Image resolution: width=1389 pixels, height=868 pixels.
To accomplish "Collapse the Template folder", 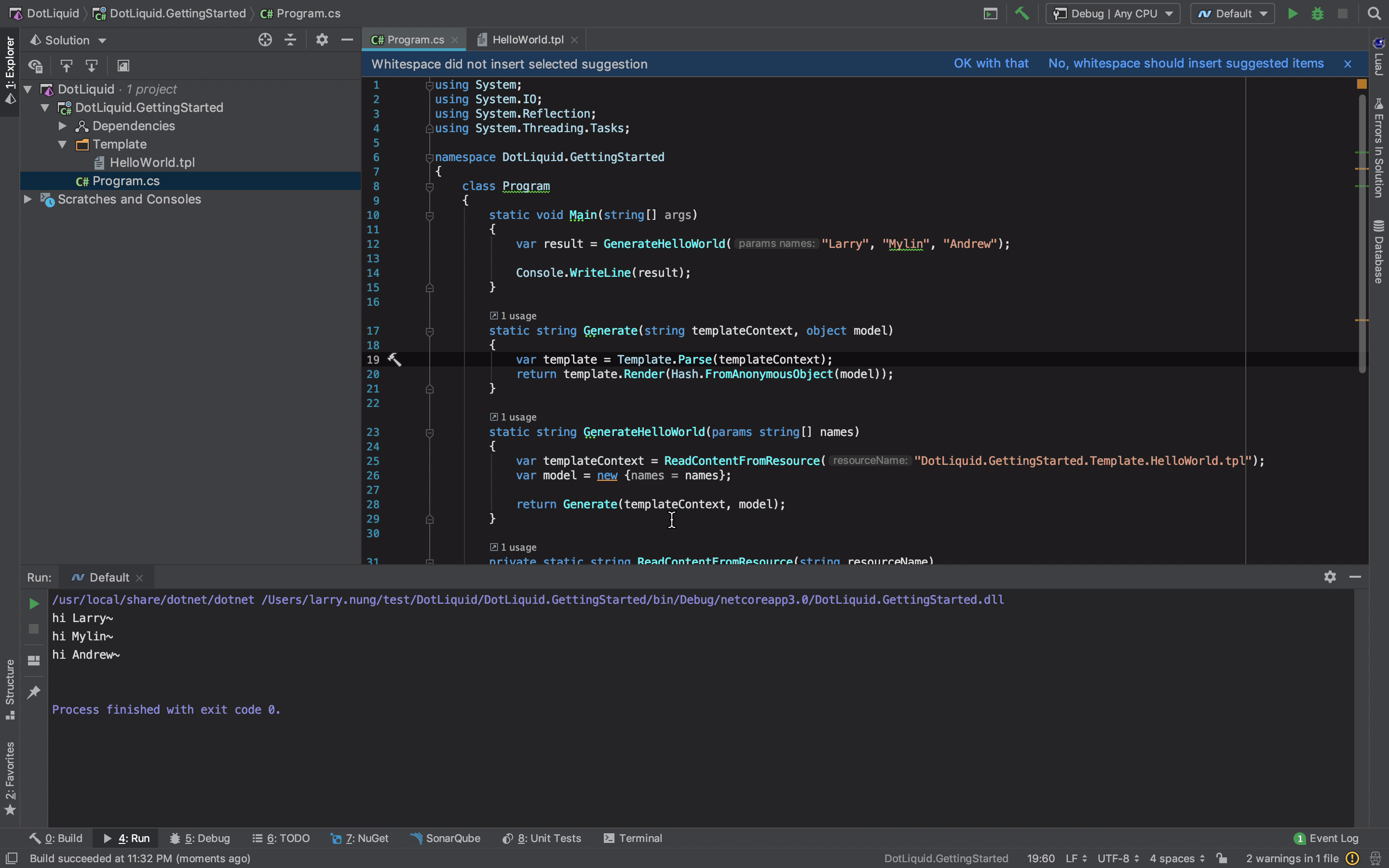I will click(x=63, y=144).
